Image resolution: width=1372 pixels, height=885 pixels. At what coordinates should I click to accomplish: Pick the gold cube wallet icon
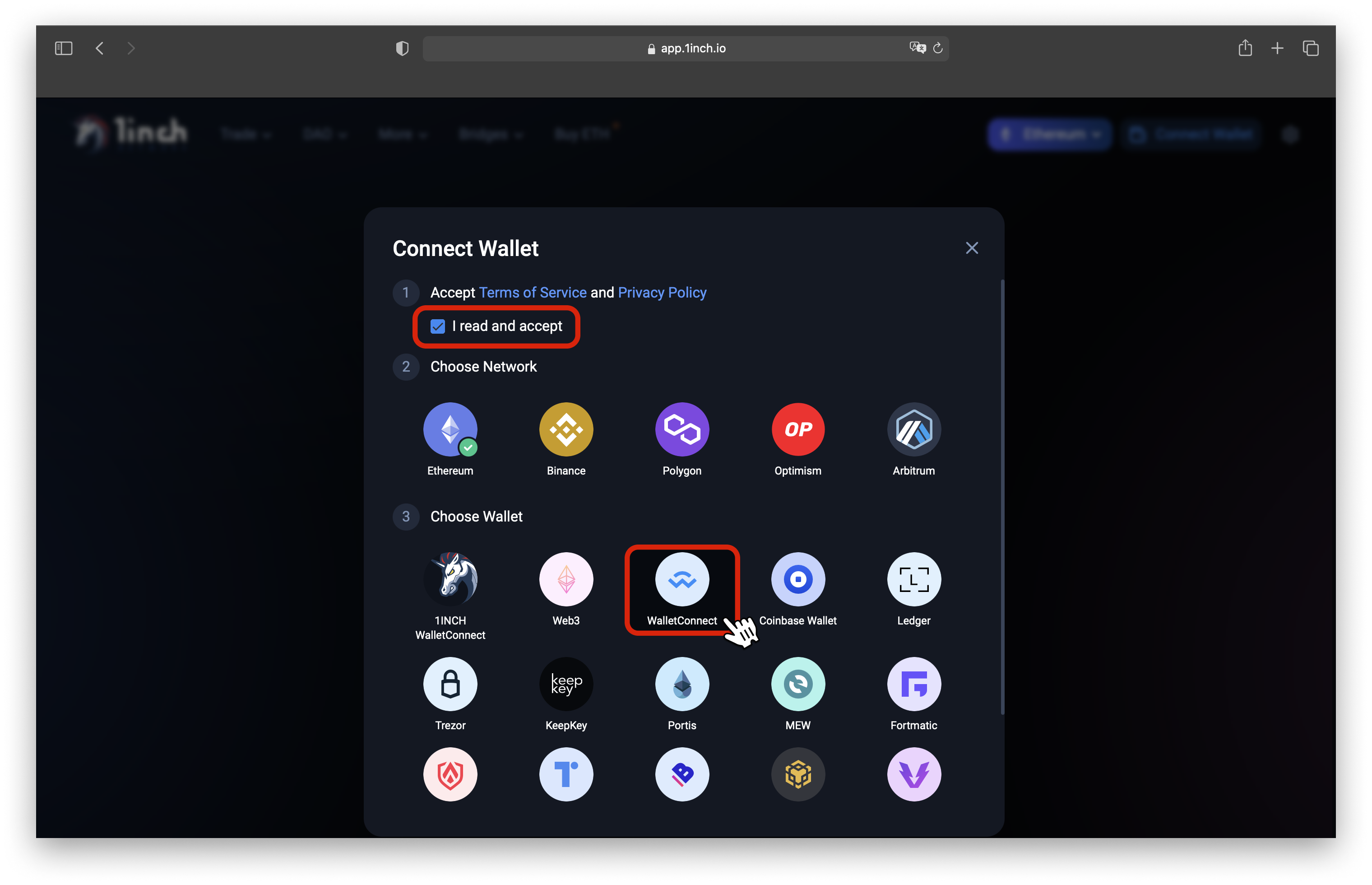click(x=798, y=774)
